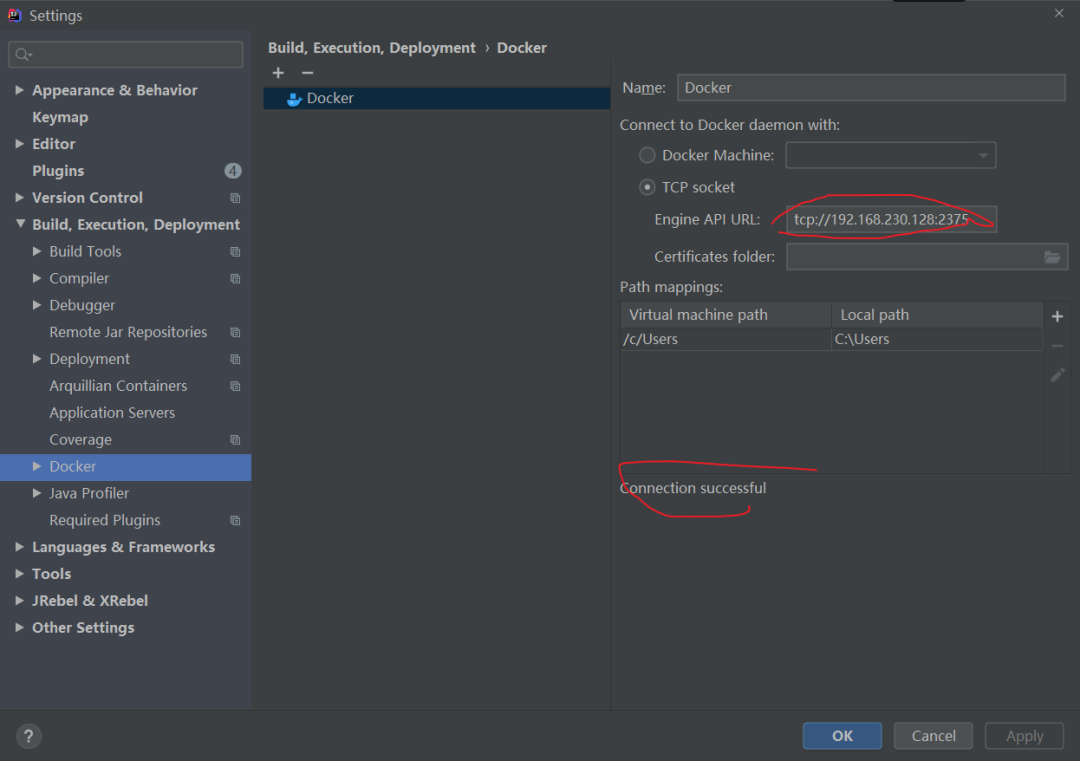The image size is (1080, 761).
Task: Add a path mapping with plus icon
Action: [x=1057, y=316]
